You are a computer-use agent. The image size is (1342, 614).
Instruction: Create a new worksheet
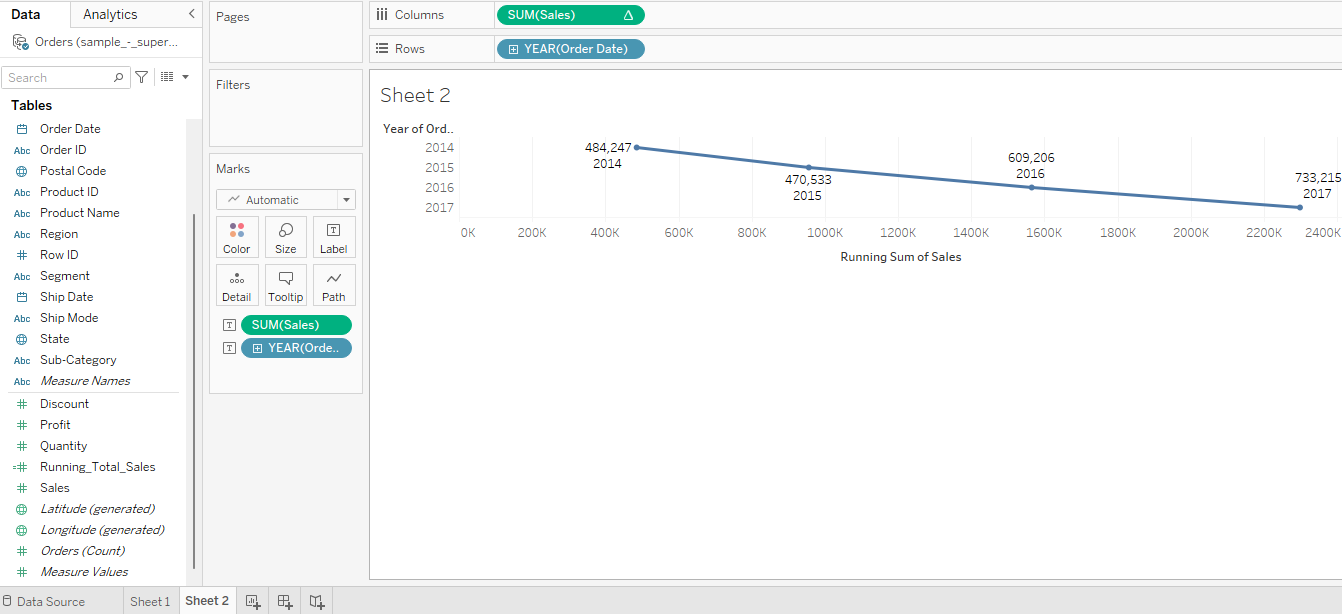(253, 601)
